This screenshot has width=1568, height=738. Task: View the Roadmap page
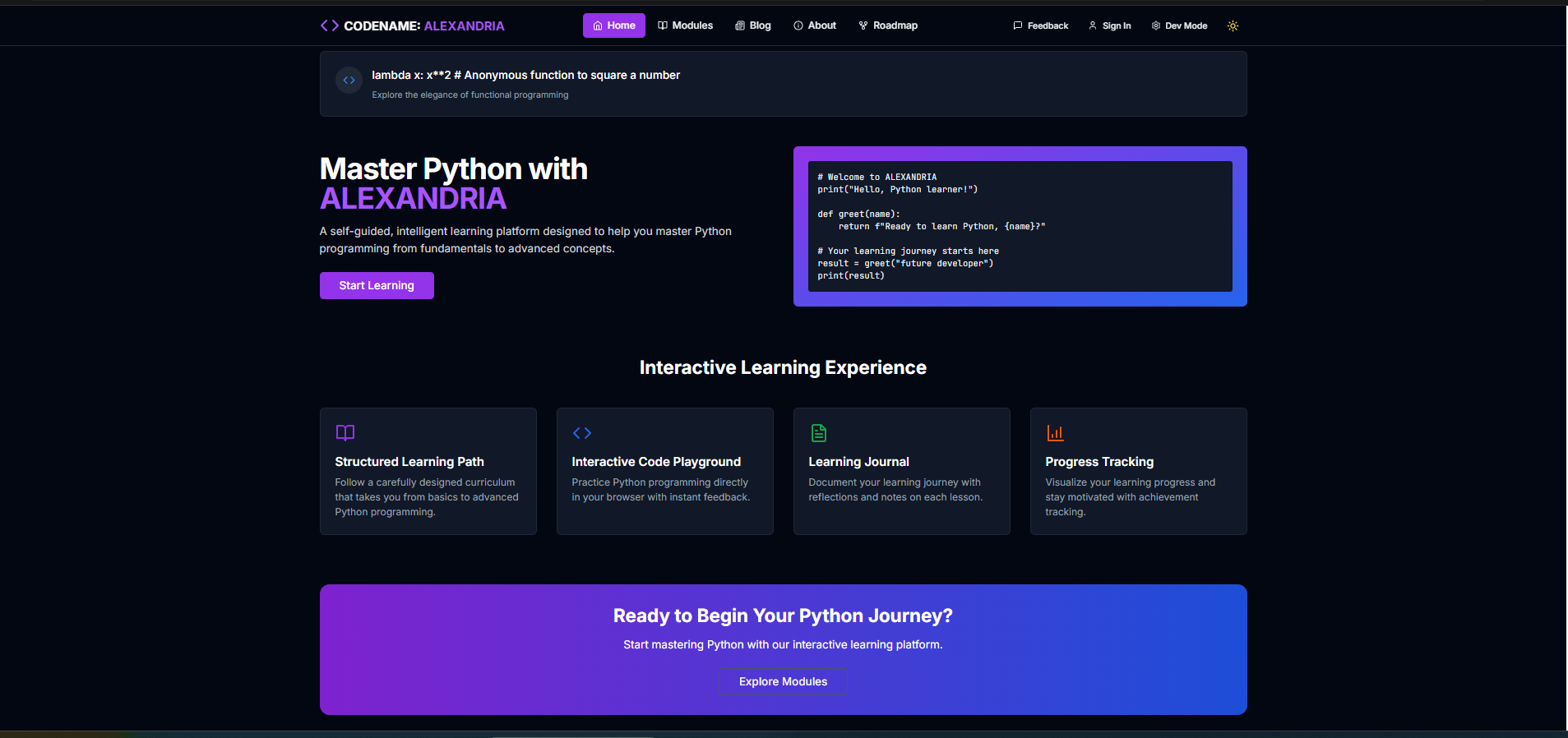[888, 25]
